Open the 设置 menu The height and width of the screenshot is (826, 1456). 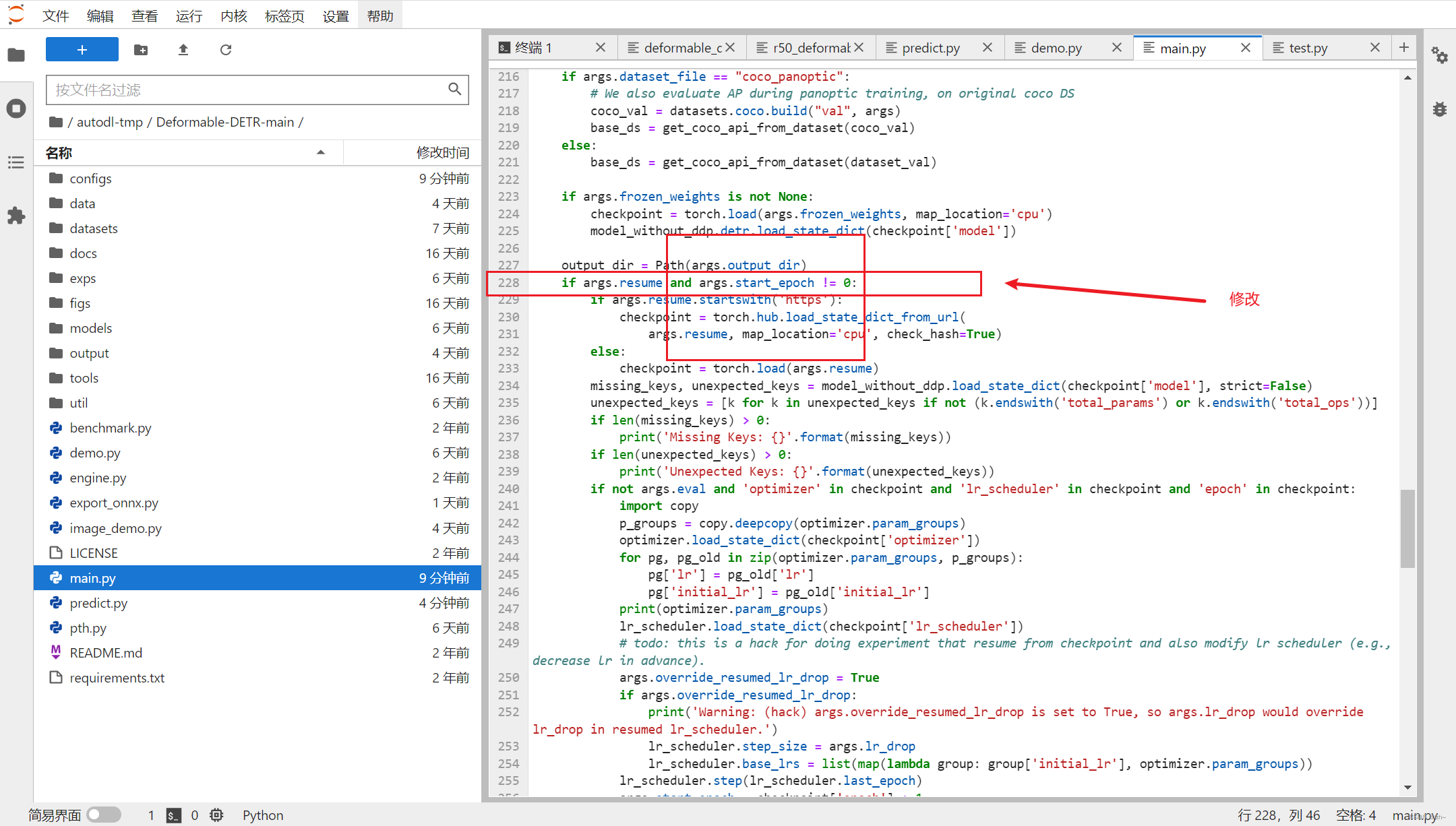(x=335, y=15)
